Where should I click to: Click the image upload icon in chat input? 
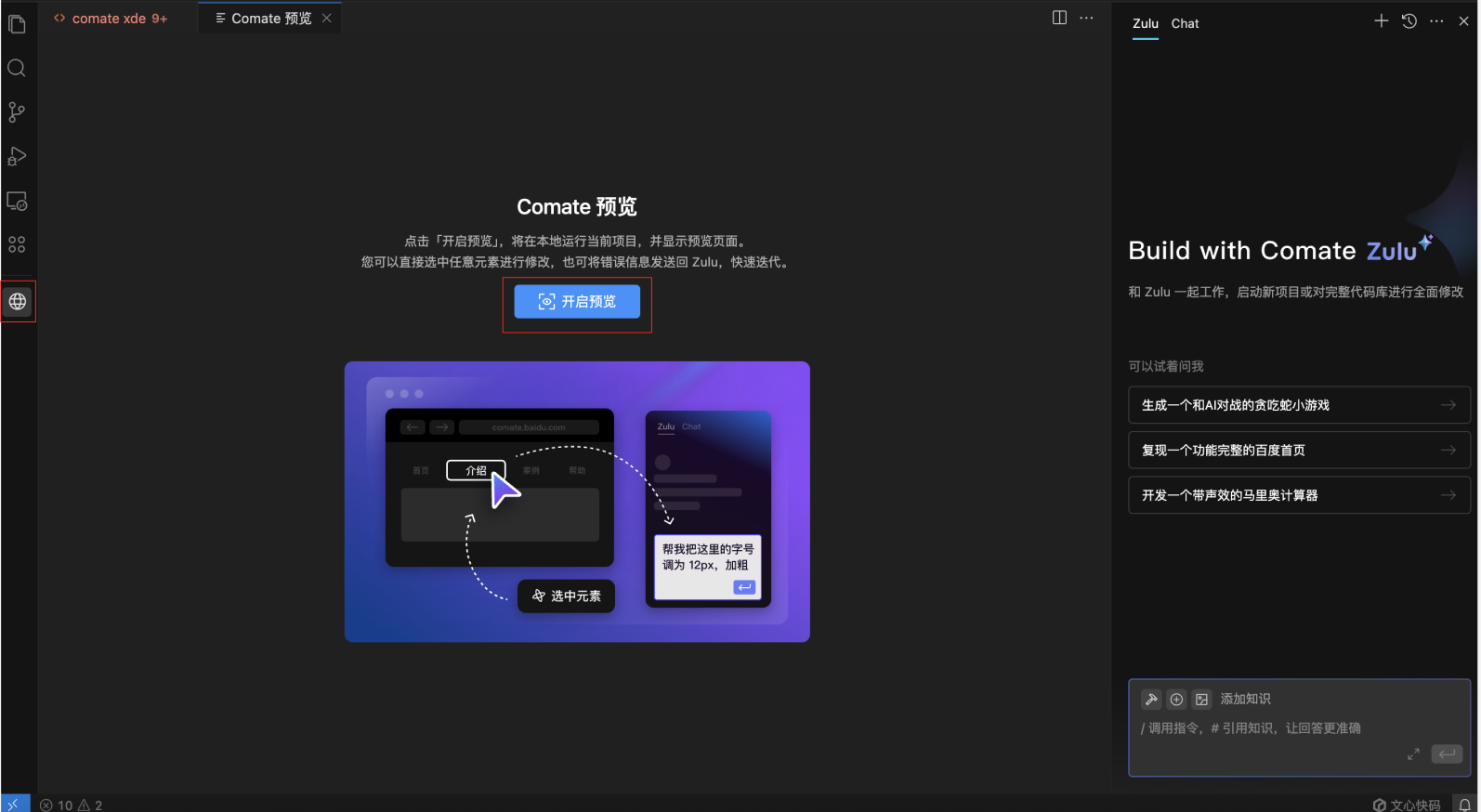coord(1202,700)
